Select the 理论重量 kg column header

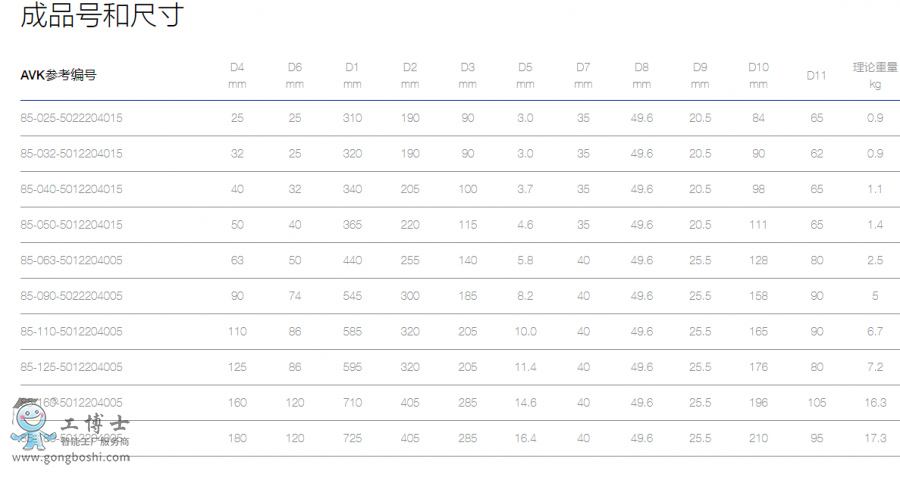coord(875,75)
